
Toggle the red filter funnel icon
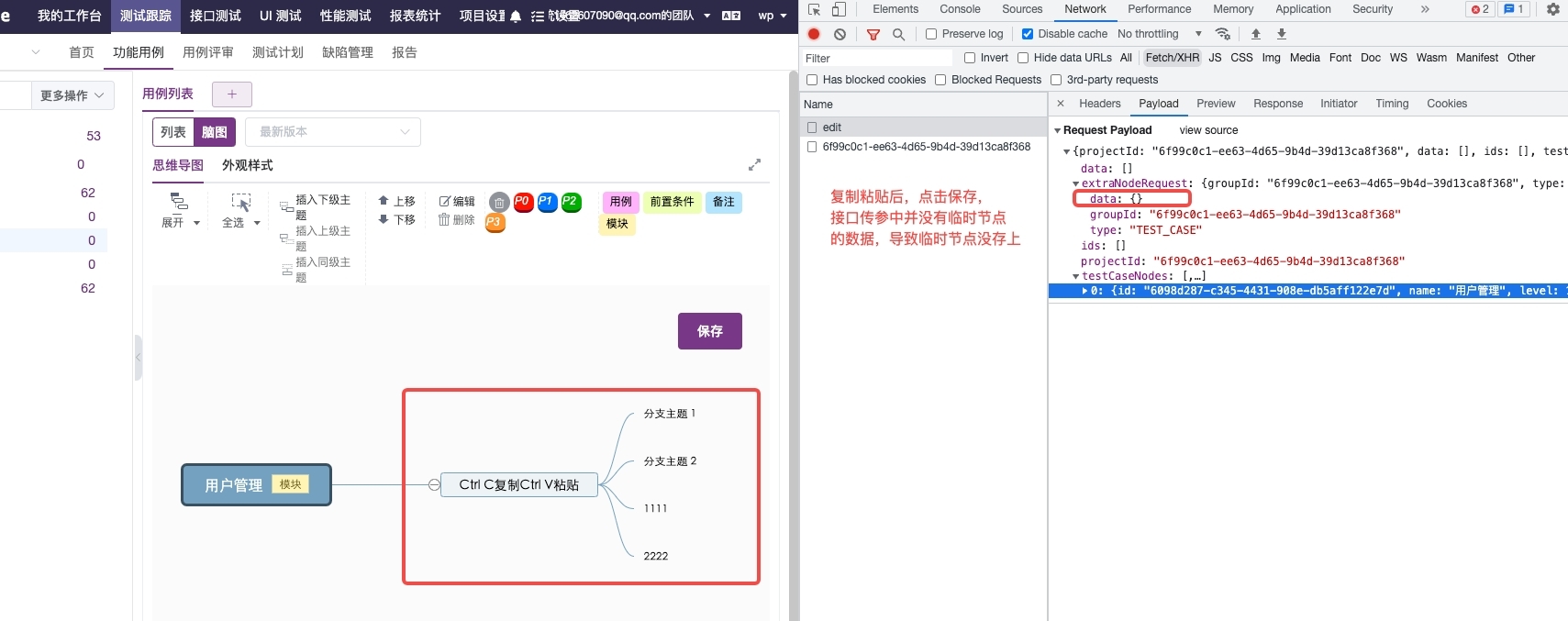pyautogui.click(x=873, y=34)
